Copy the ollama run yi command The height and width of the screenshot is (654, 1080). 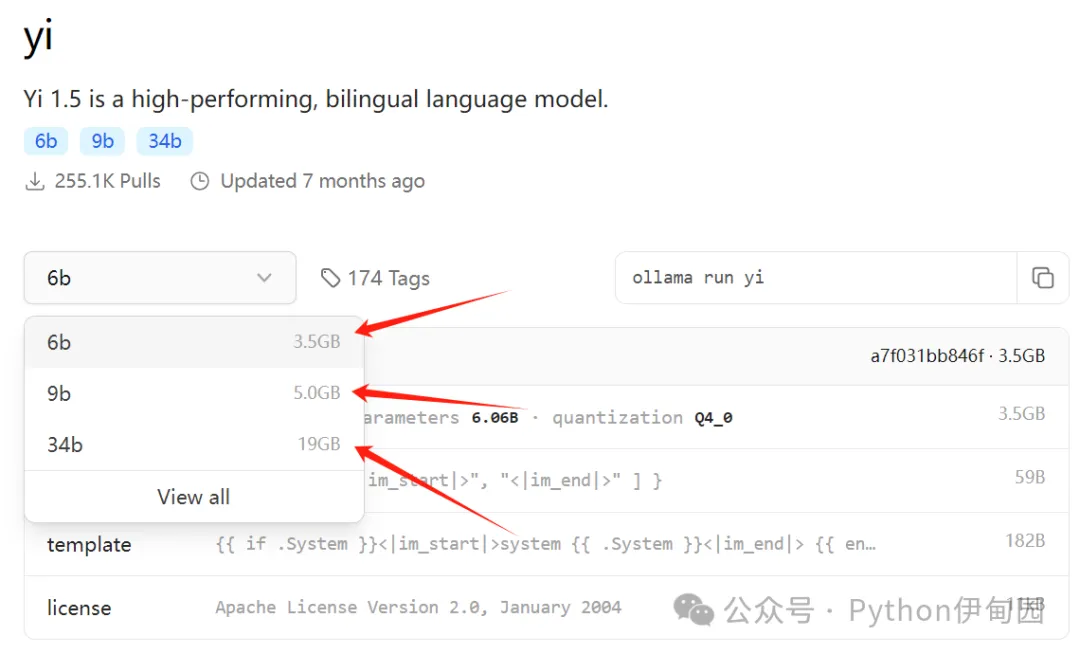click(1042, 278)
